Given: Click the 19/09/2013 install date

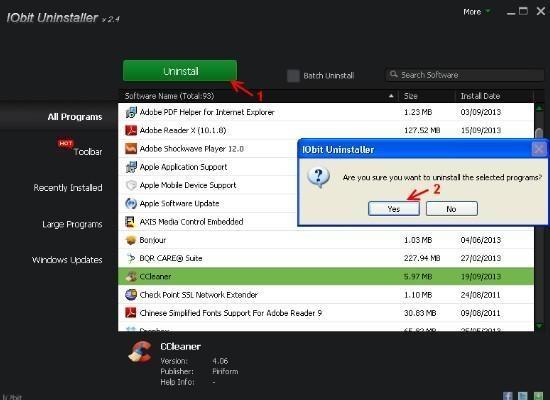Looking at the screenshot, I should pyautogui.click(x=481, y=276).
